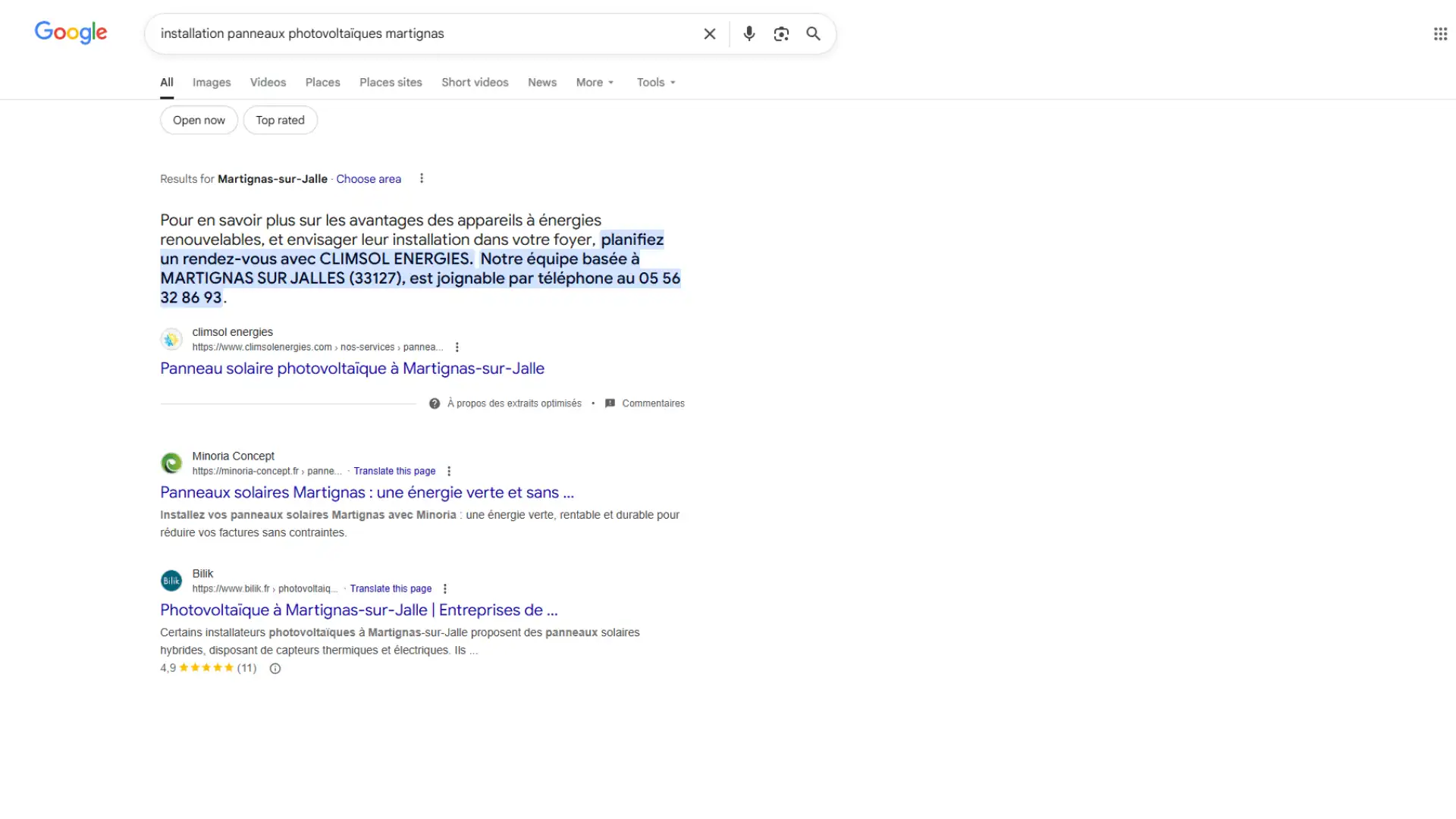
Task: Open more options for Minoria Concept result
Action: (449, 471)
